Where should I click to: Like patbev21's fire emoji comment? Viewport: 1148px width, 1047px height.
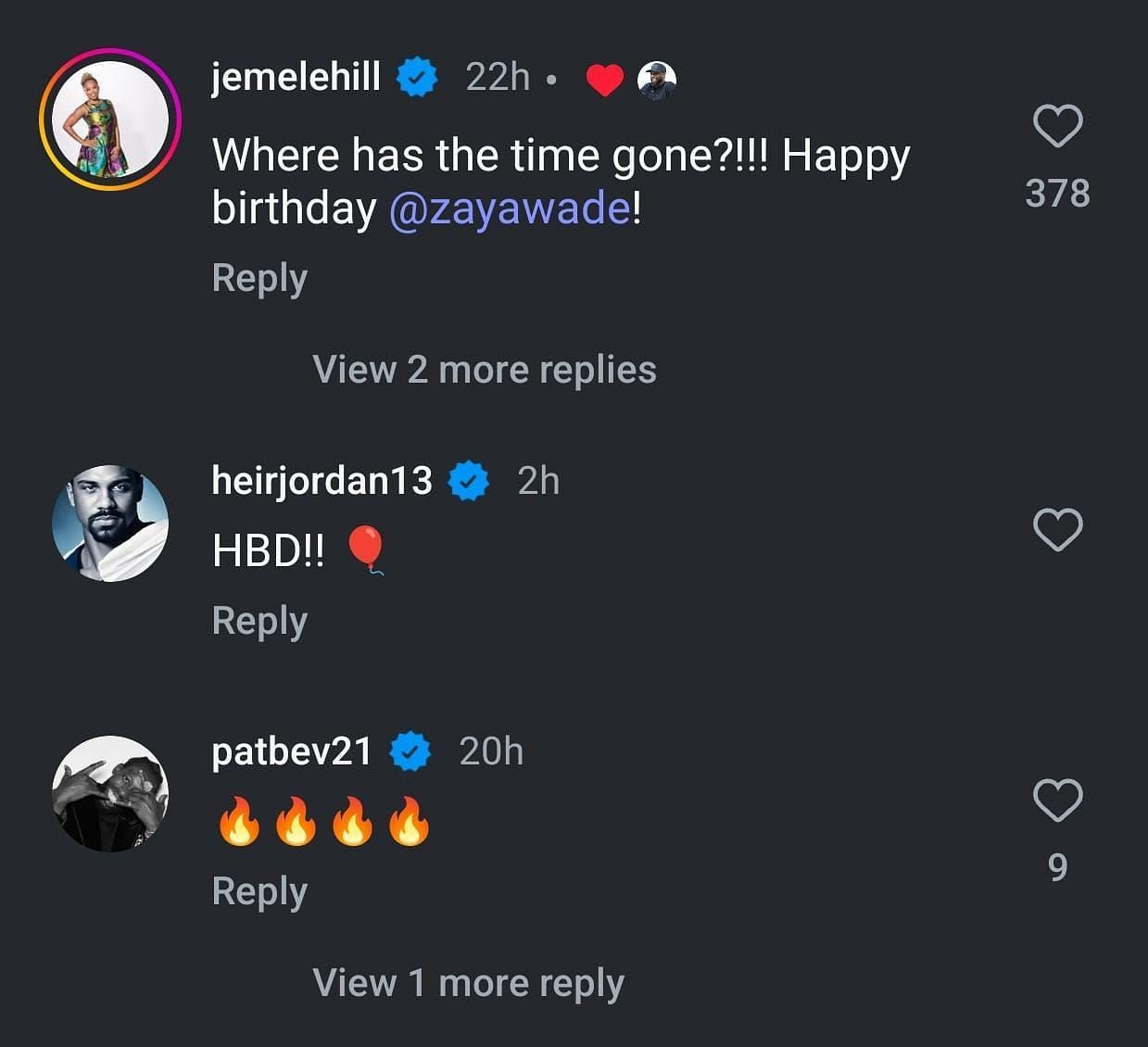click(x=1057, y=801)
